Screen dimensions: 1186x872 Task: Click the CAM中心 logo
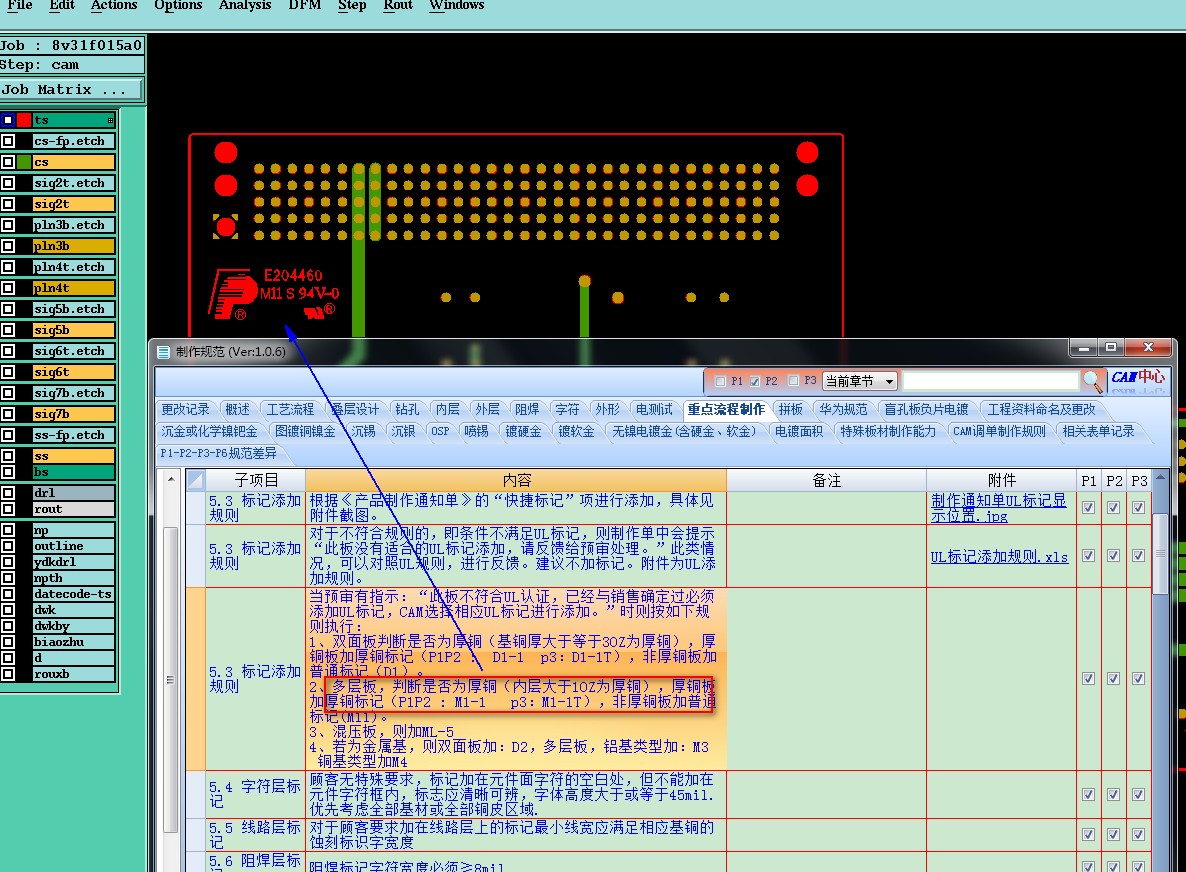pyautogui.click(x=1138, y=378)
